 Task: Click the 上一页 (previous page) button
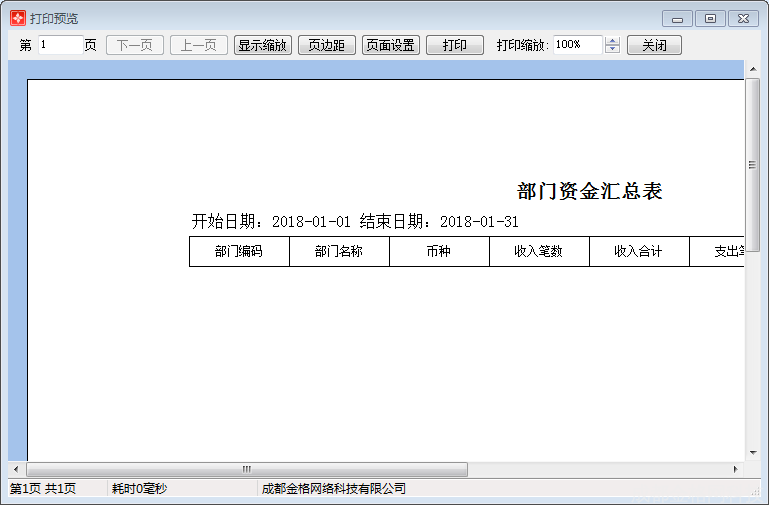coord(199,45)
